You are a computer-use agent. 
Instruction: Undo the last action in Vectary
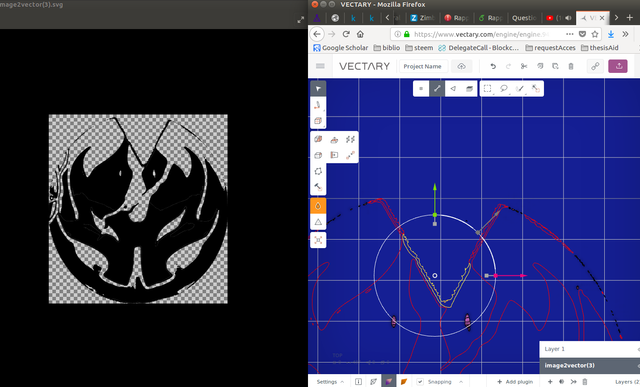(x=493, y=66)
